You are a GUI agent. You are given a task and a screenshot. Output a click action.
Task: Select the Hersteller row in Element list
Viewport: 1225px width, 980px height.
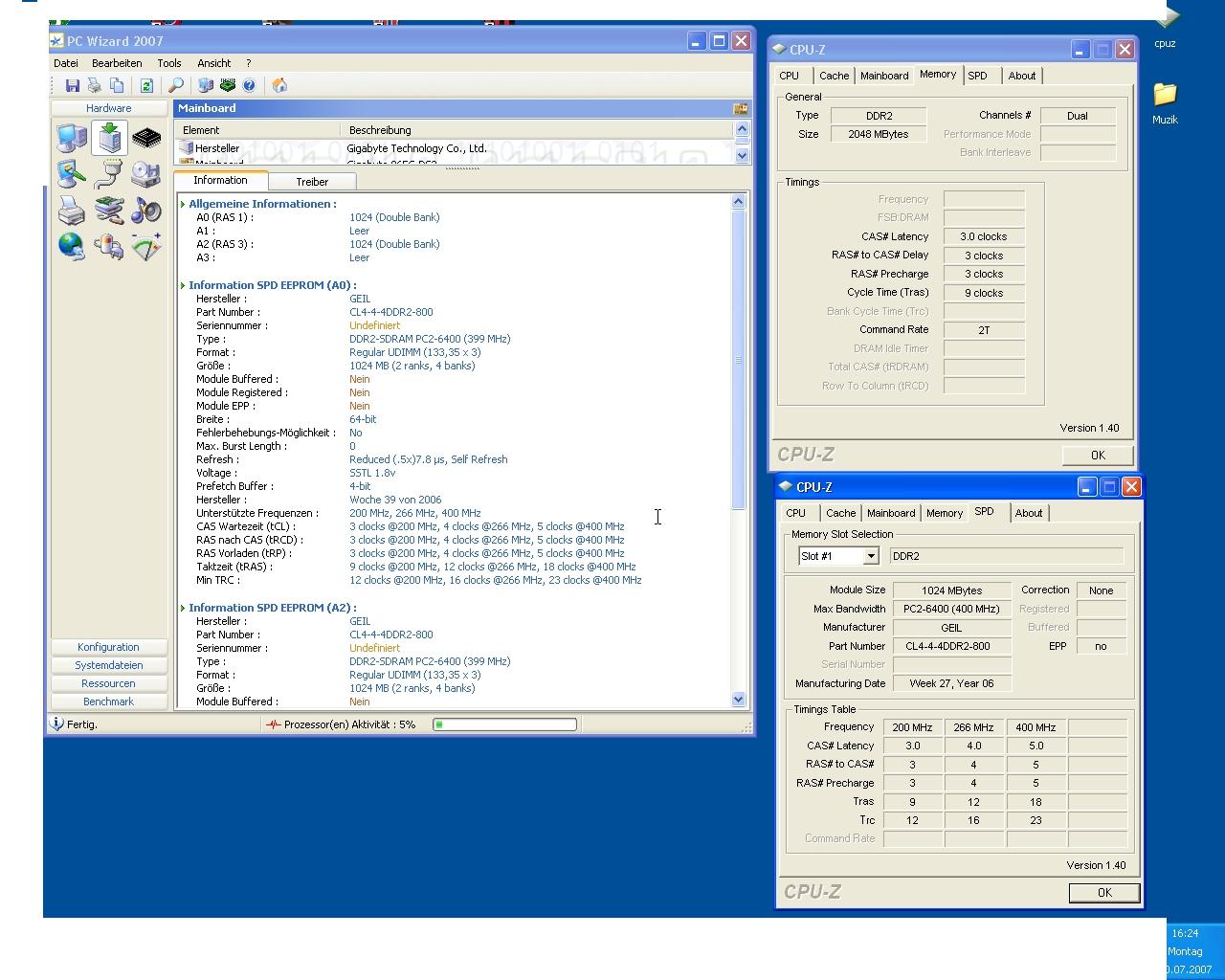point(454,148)
